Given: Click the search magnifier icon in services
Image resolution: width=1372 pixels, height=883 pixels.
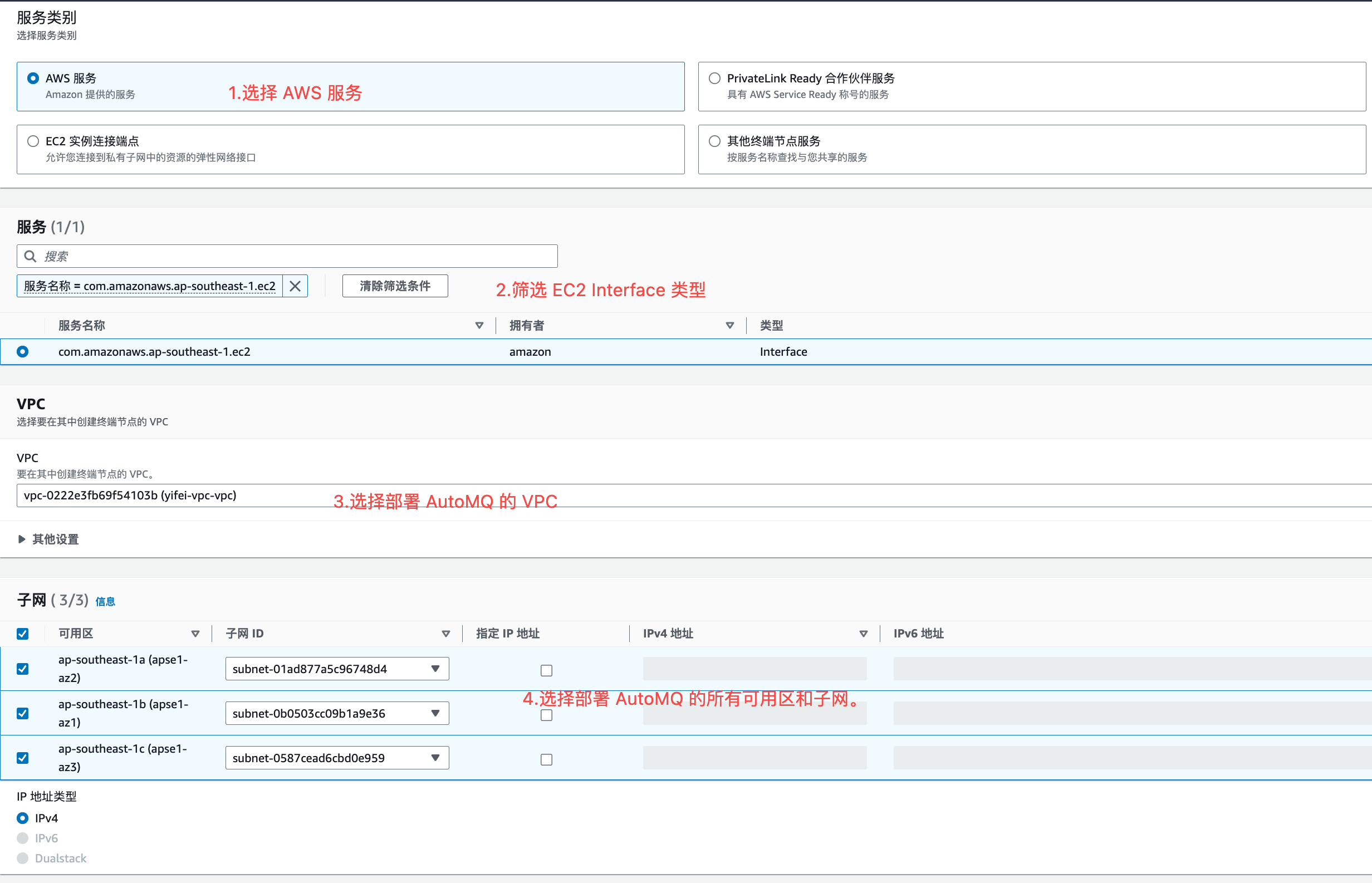Looking at the screenshot, I should [x=31, y=256].
